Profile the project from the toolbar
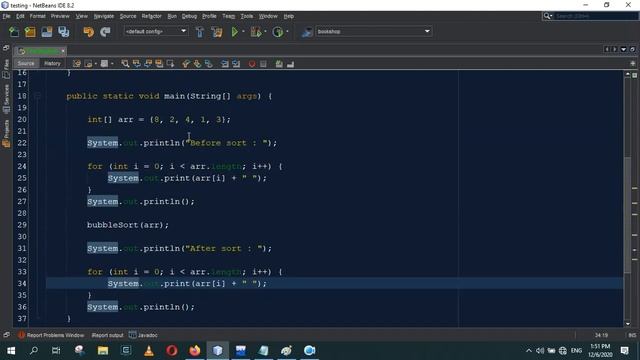The height and width of the screenshot is (360, 640). [278, 31]
